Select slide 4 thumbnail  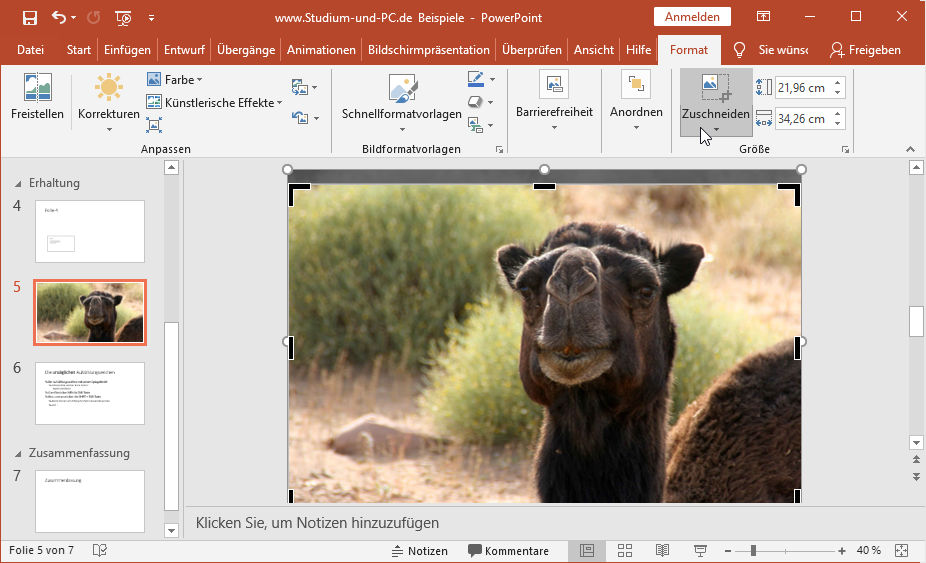tap(90, 231)
